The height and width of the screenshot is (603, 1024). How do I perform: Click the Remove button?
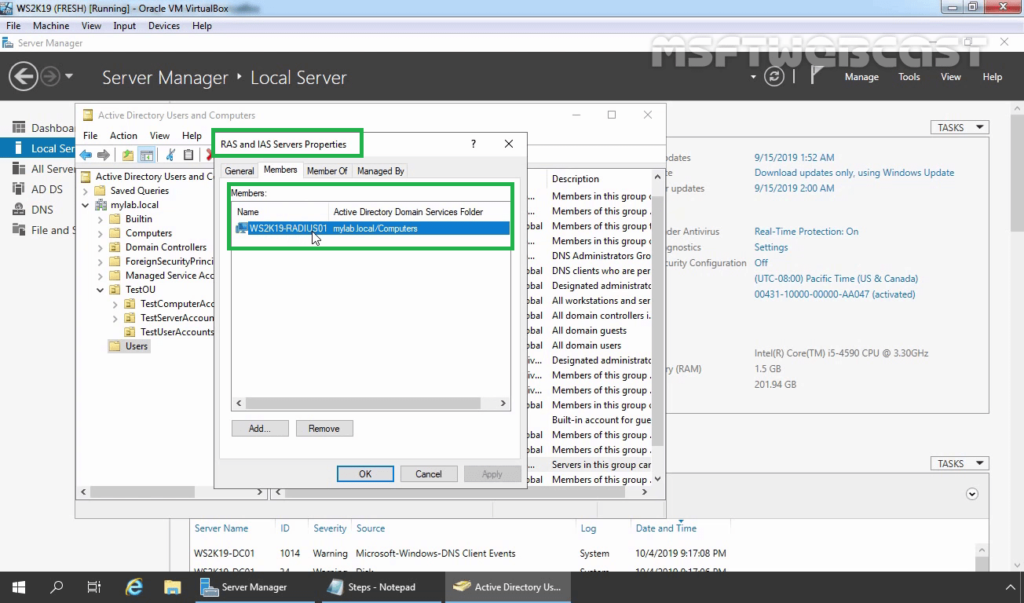(324, 429)
